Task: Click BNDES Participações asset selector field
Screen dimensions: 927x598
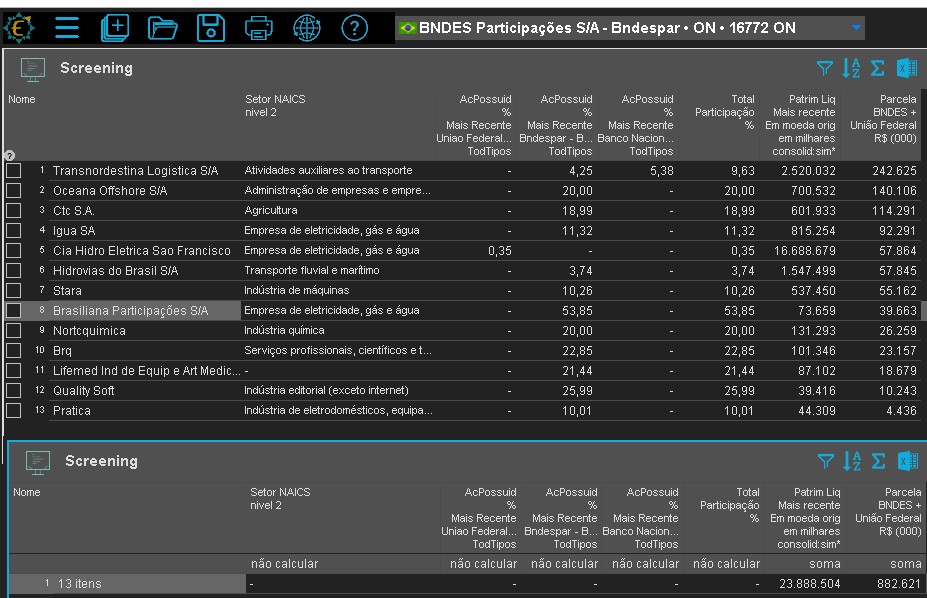Action: click(630, 28)
